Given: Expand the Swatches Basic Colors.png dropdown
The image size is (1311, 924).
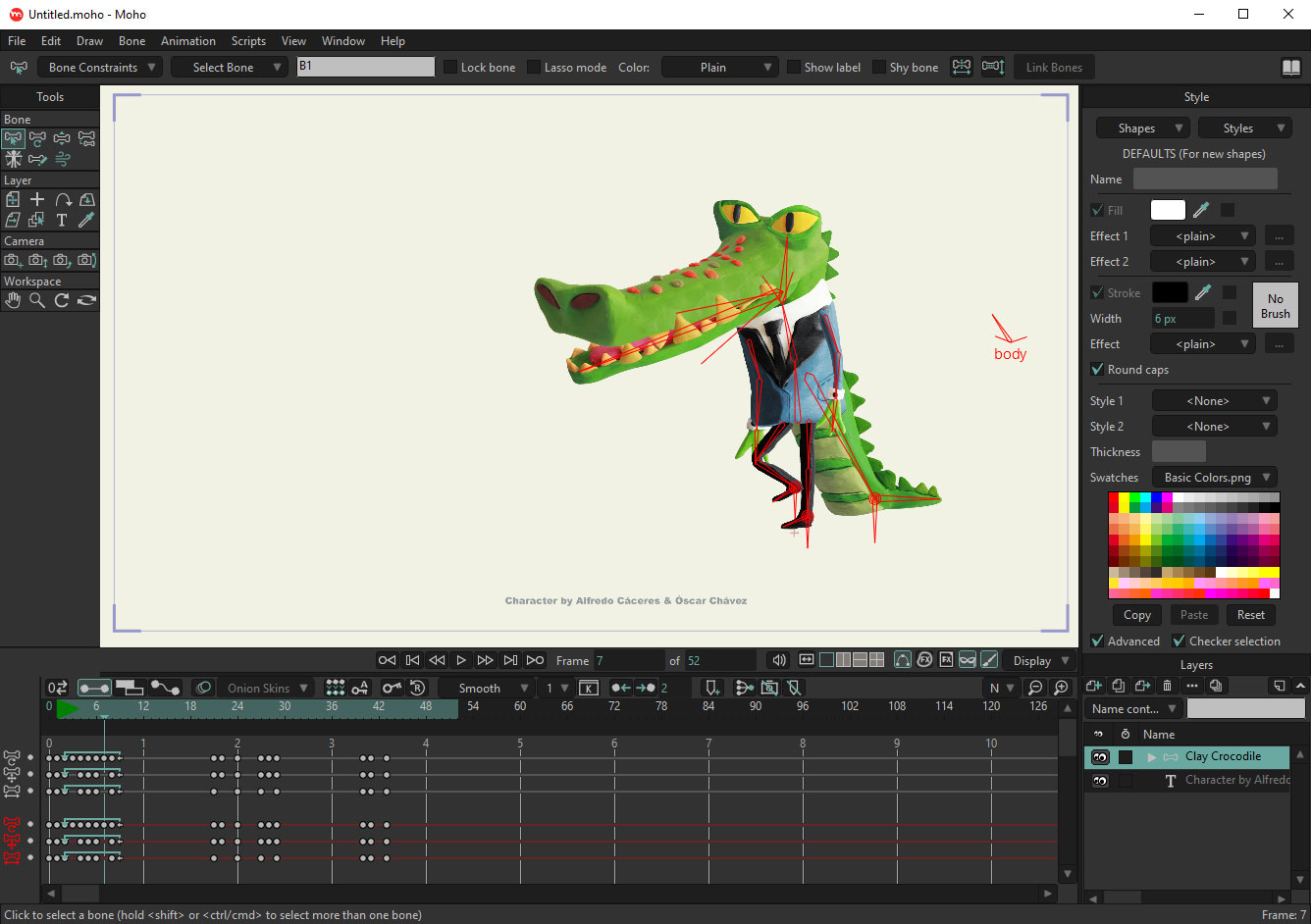Looking at the screenshot, I should point(1214,478).
